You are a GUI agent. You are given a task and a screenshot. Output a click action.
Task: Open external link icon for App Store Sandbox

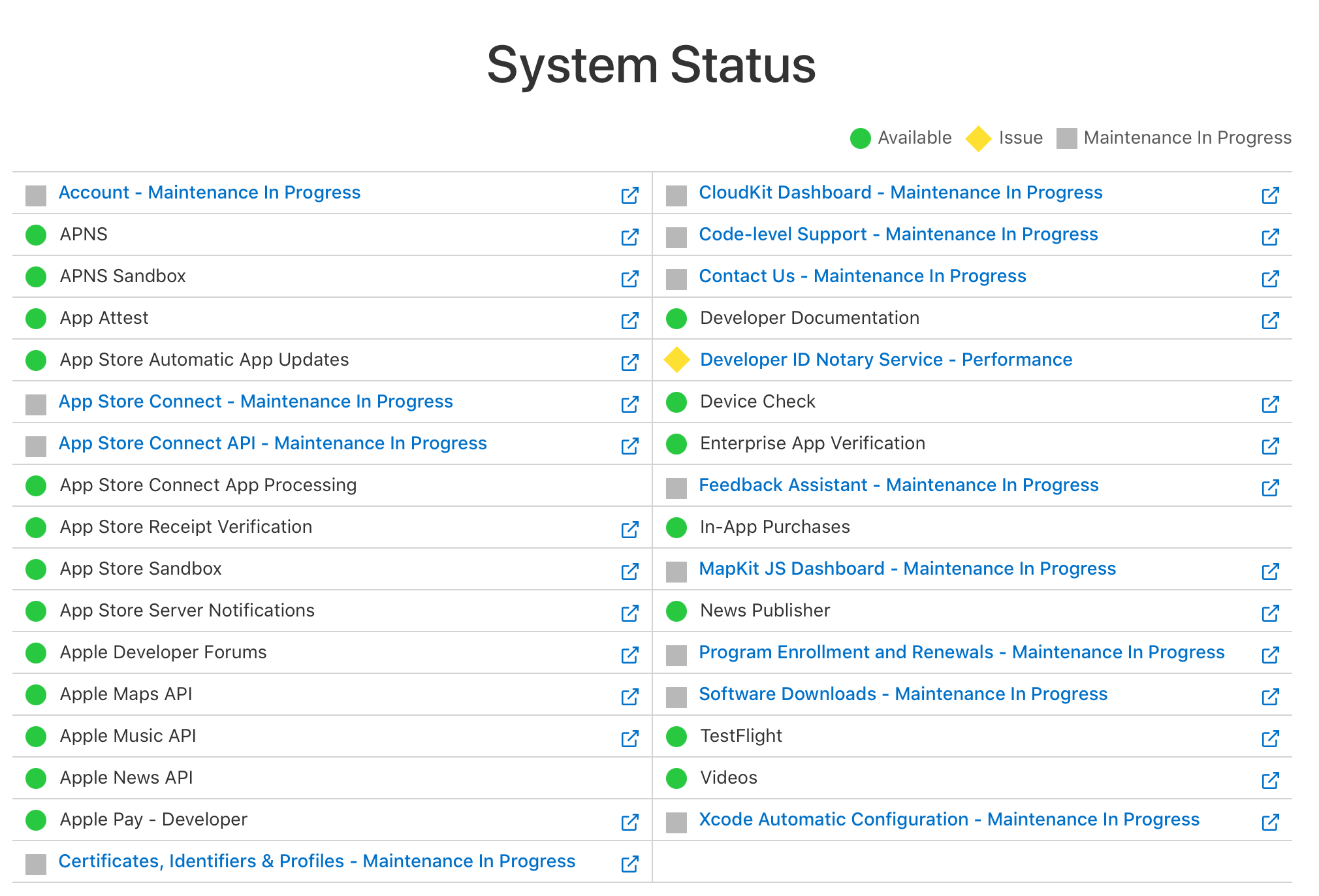629,571
